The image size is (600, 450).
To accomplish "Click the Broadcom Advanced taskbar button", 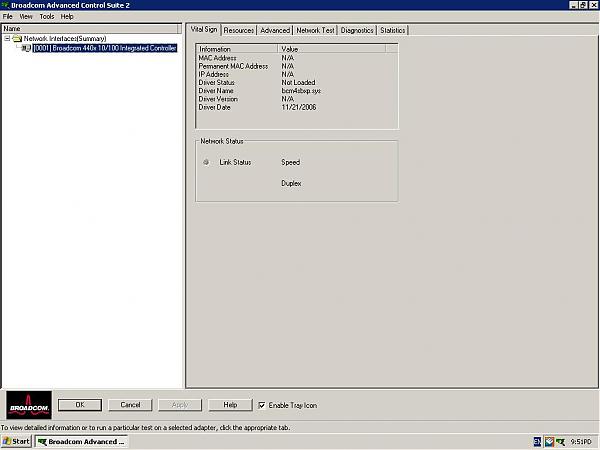I will [x=82, y=442].
